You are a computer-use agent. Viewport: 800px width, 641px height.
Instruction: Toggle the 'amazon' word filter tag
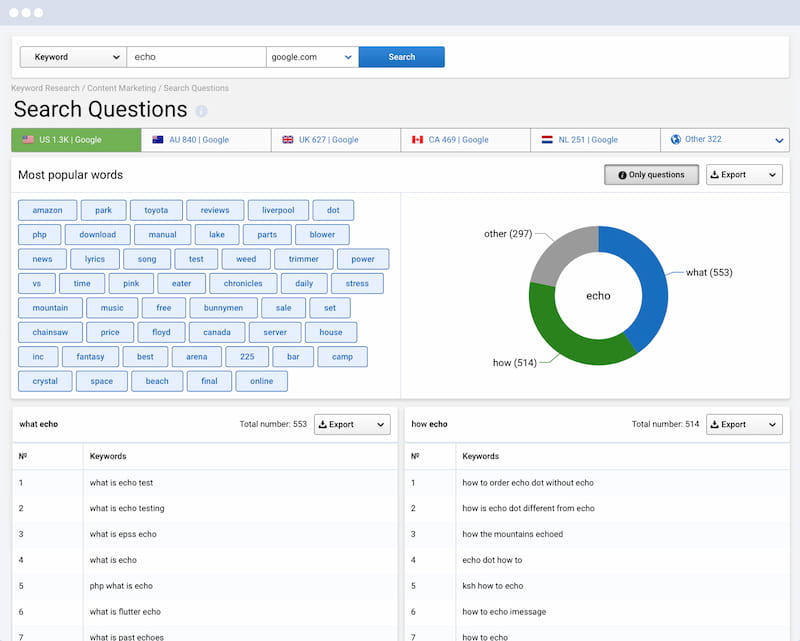point(47,210)
